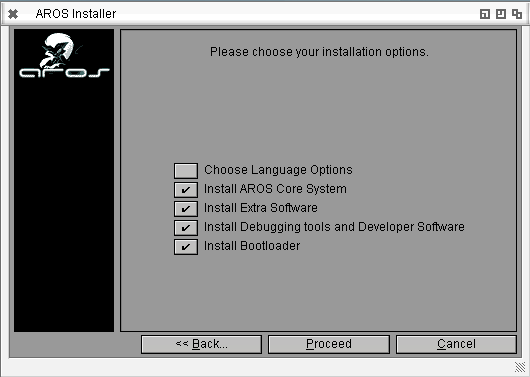Click the iconify window gadget in title bar
The height and width of the screenshot is (377, 530).
point(485,14)
